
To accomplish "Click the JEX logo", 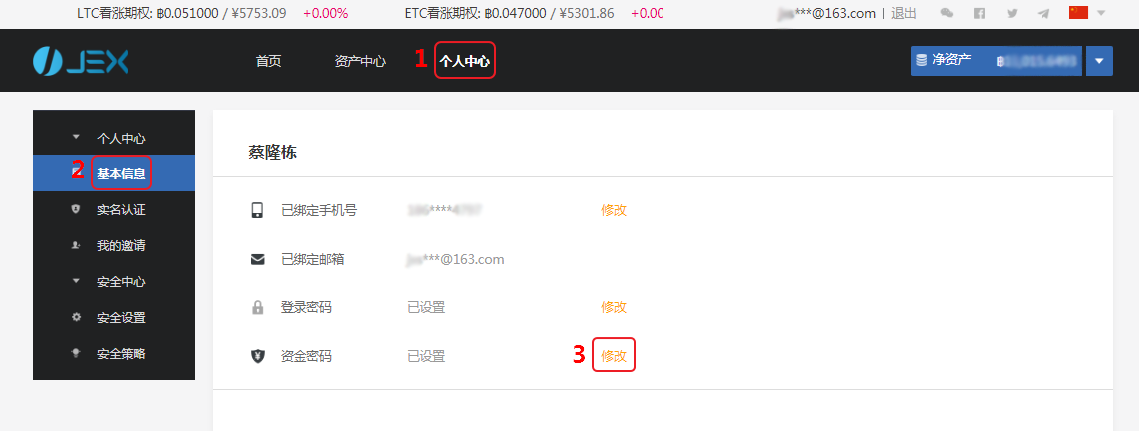I will click(81, 61).
